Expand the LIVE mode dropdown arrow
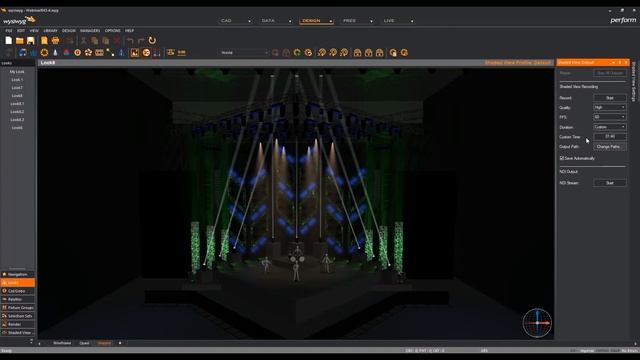The height and width of the screenshot is (360, 640). tap(412, 21)
